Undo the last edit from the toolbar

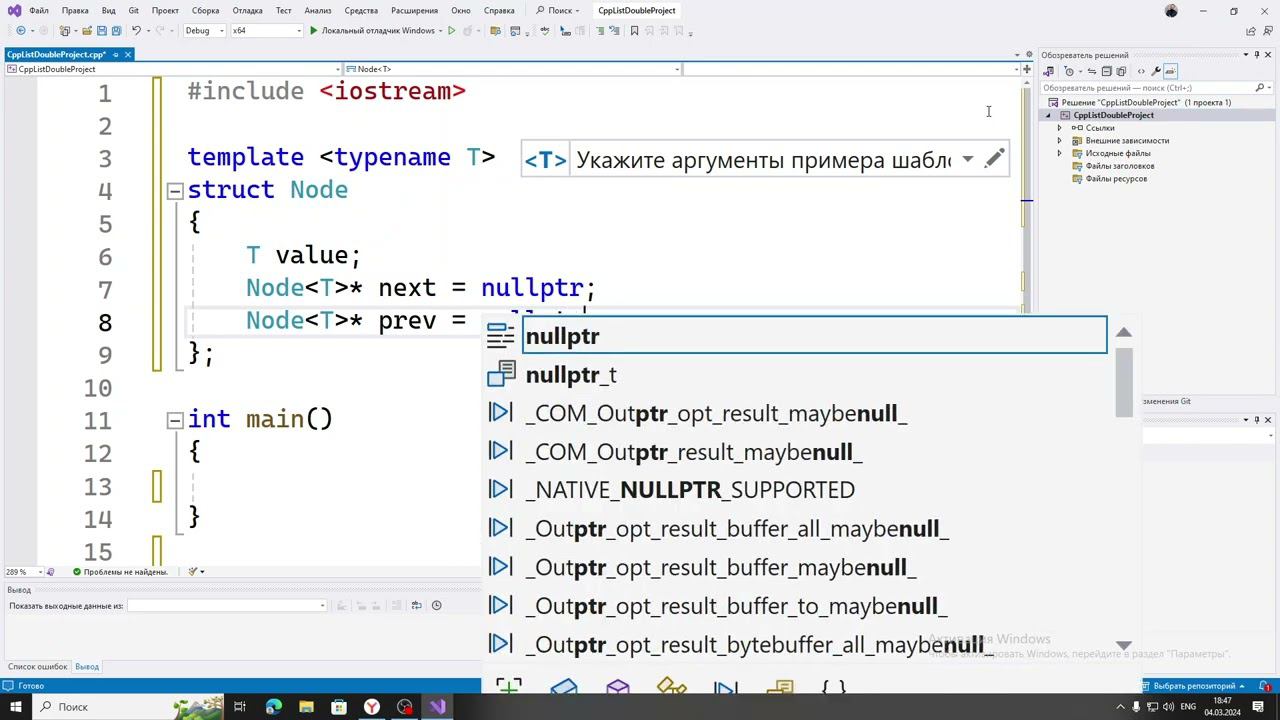(x=136, y=31)
